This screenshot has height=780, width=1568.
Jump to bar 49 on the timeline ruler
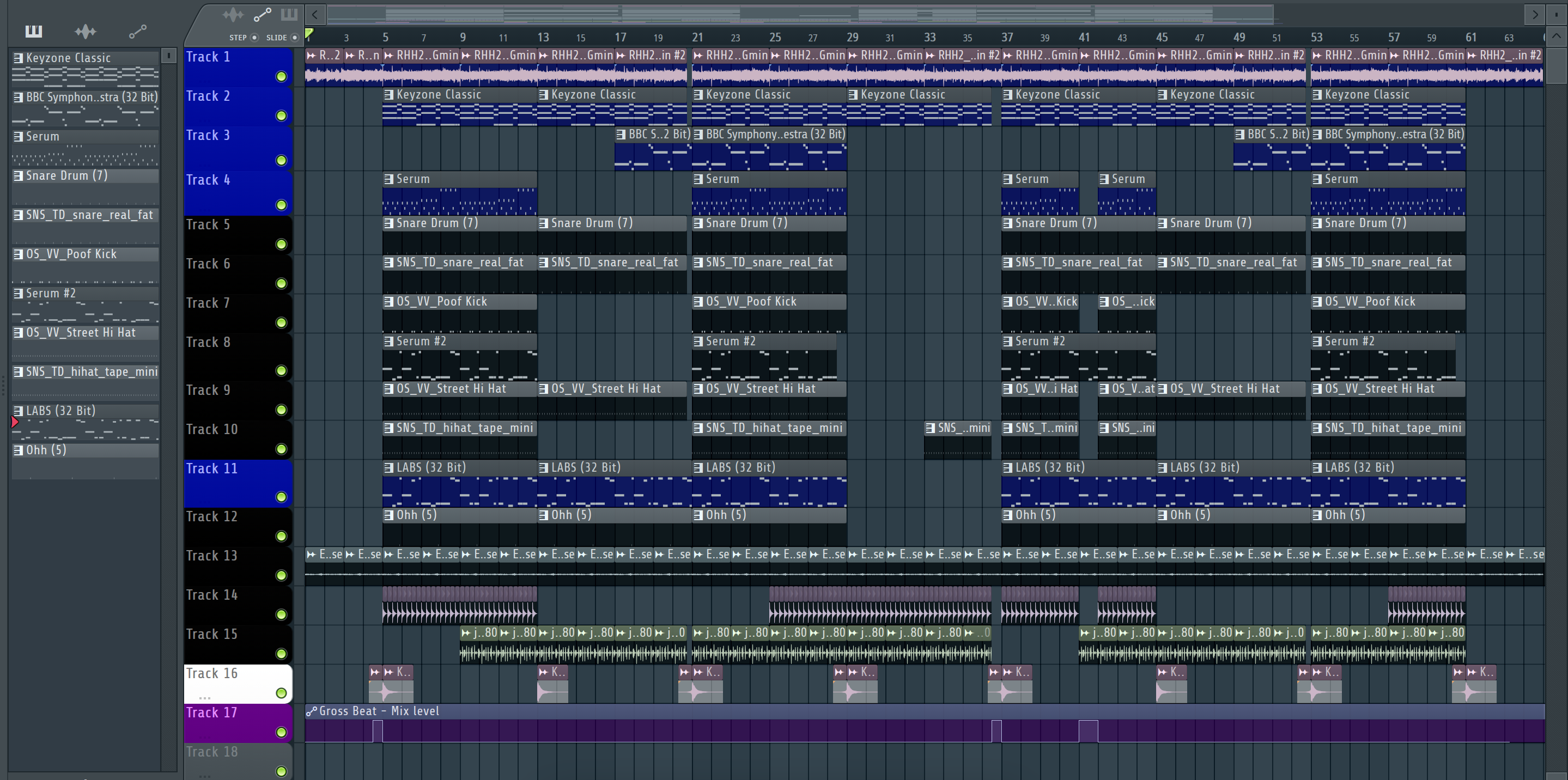pyautogui.click(x=1239, y=37)
